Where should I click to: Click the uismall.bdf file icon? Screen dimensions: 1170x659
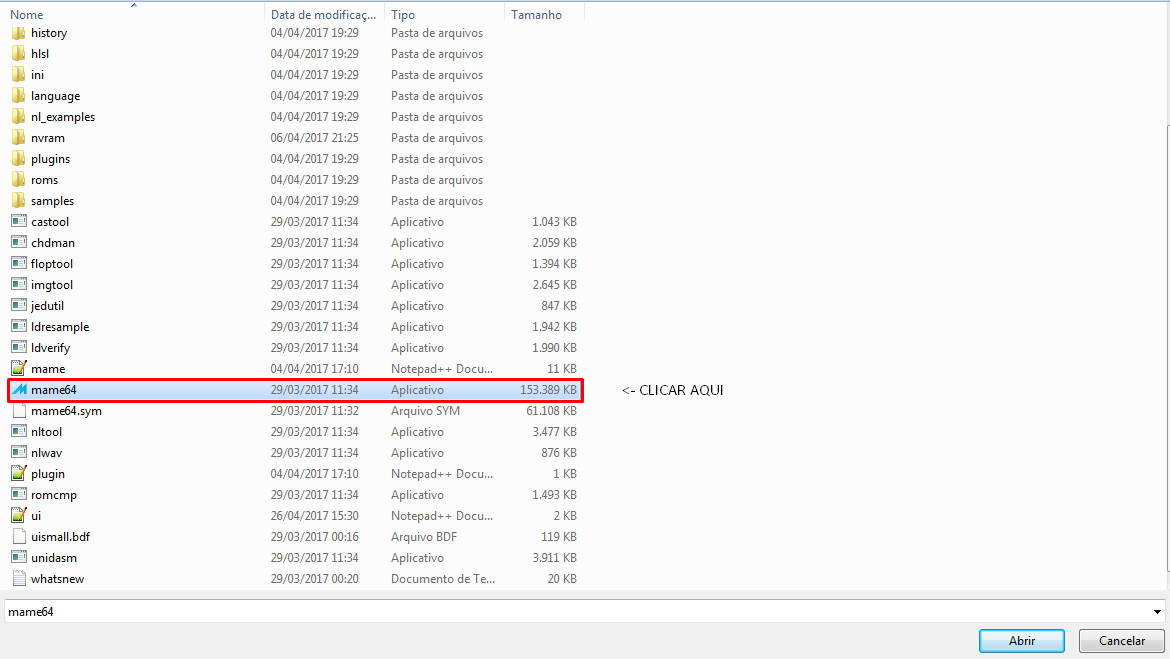(x=19, y=536)
